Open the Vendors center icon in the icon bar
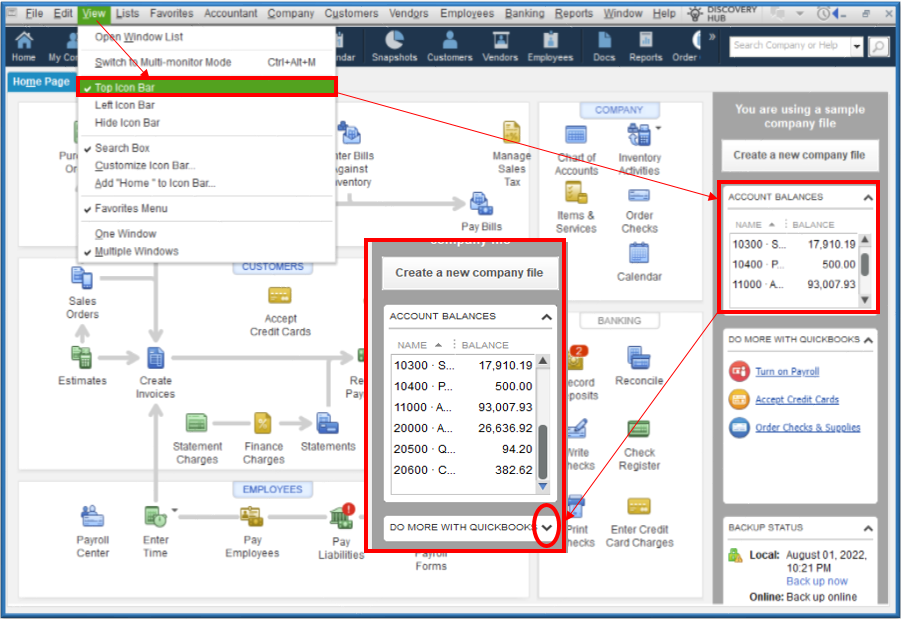 click(500, 47)
